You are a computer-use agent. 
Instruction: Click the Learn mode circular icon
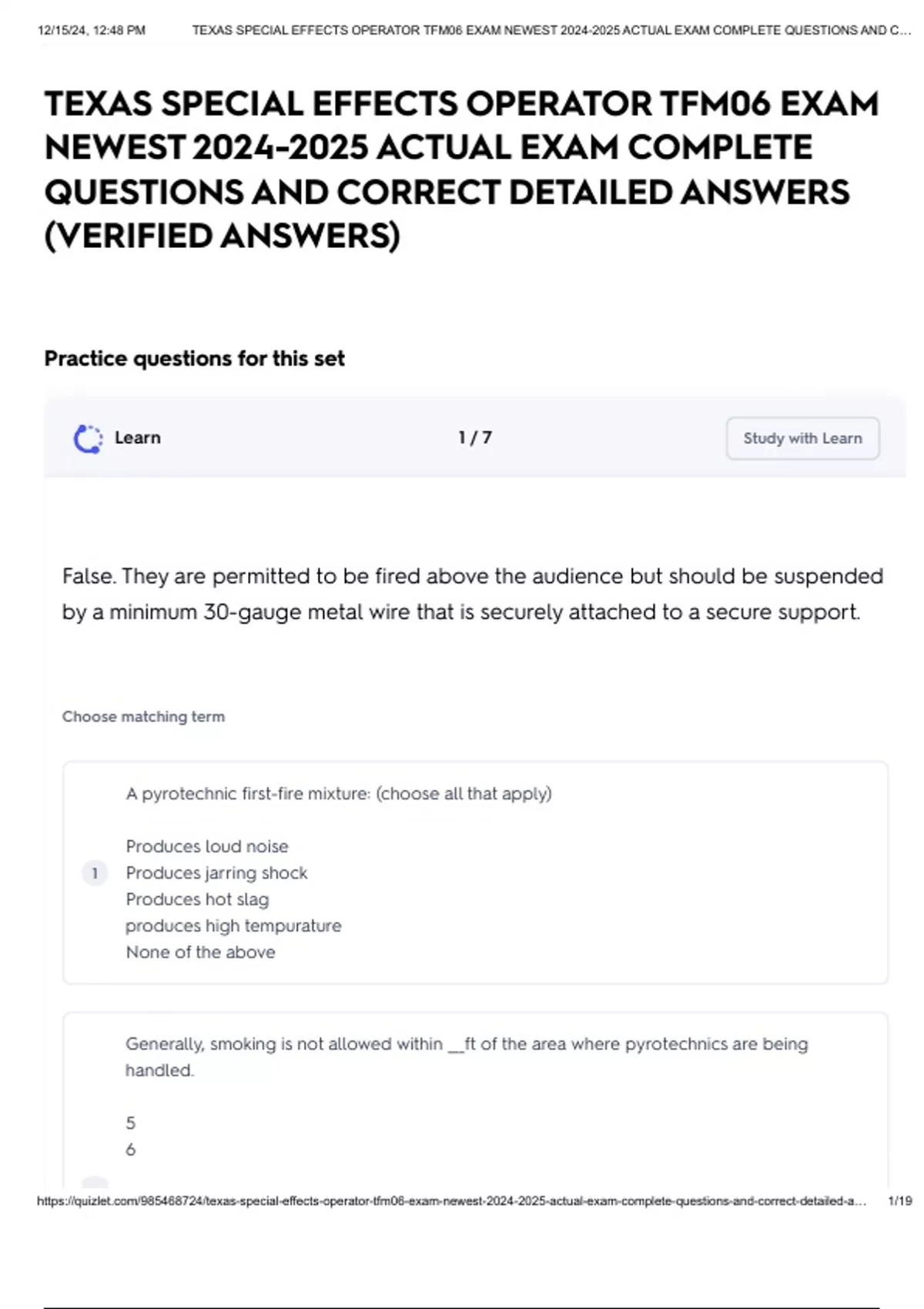click(88, 438)
